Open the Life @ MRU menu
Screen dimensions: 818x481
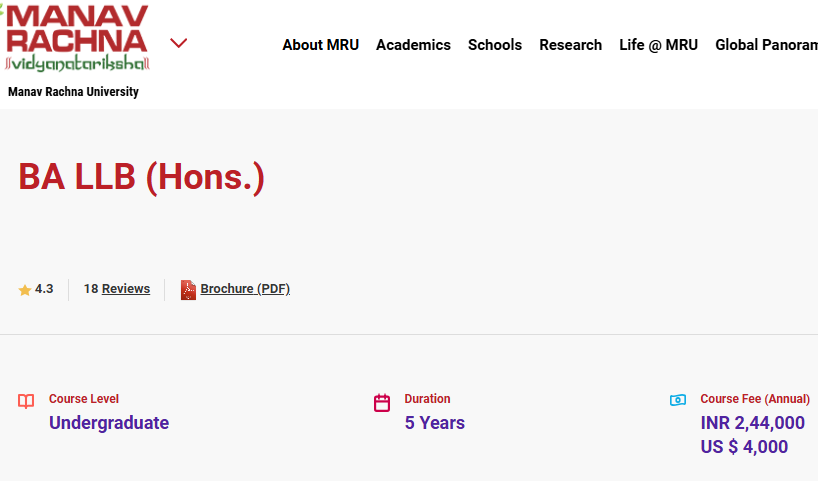658,45
